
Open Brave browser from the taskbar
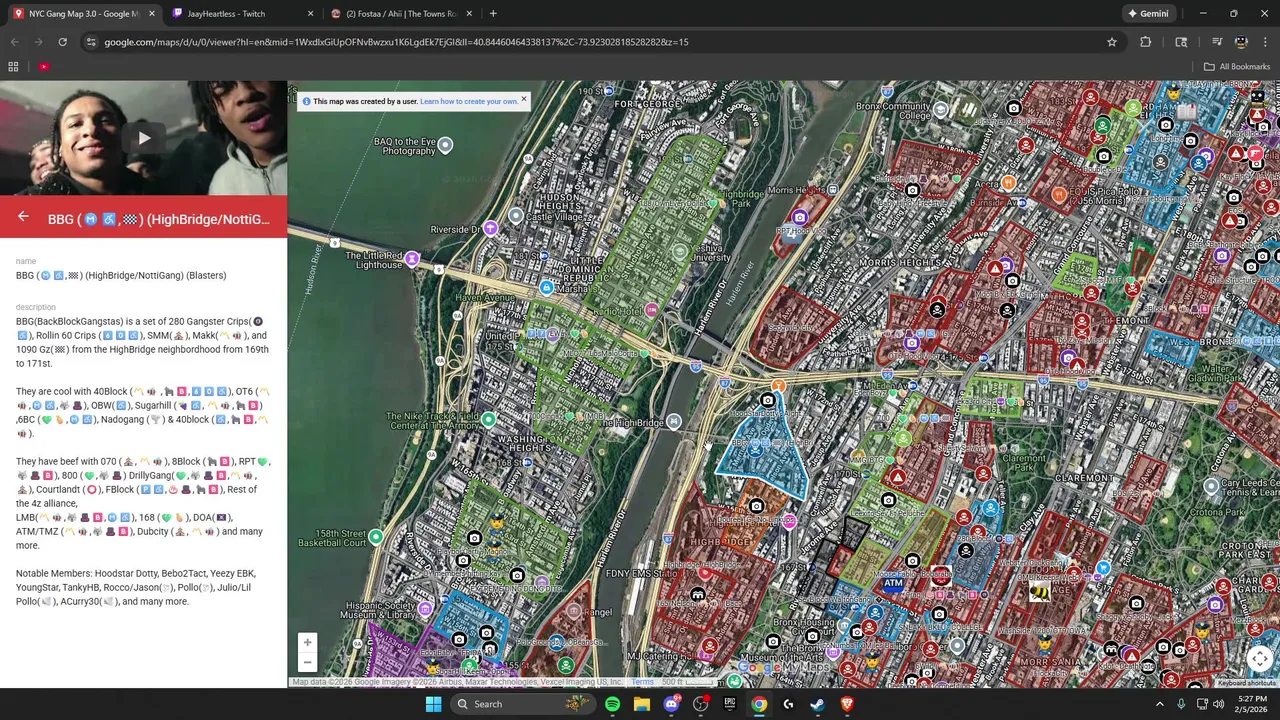(847, 704)
